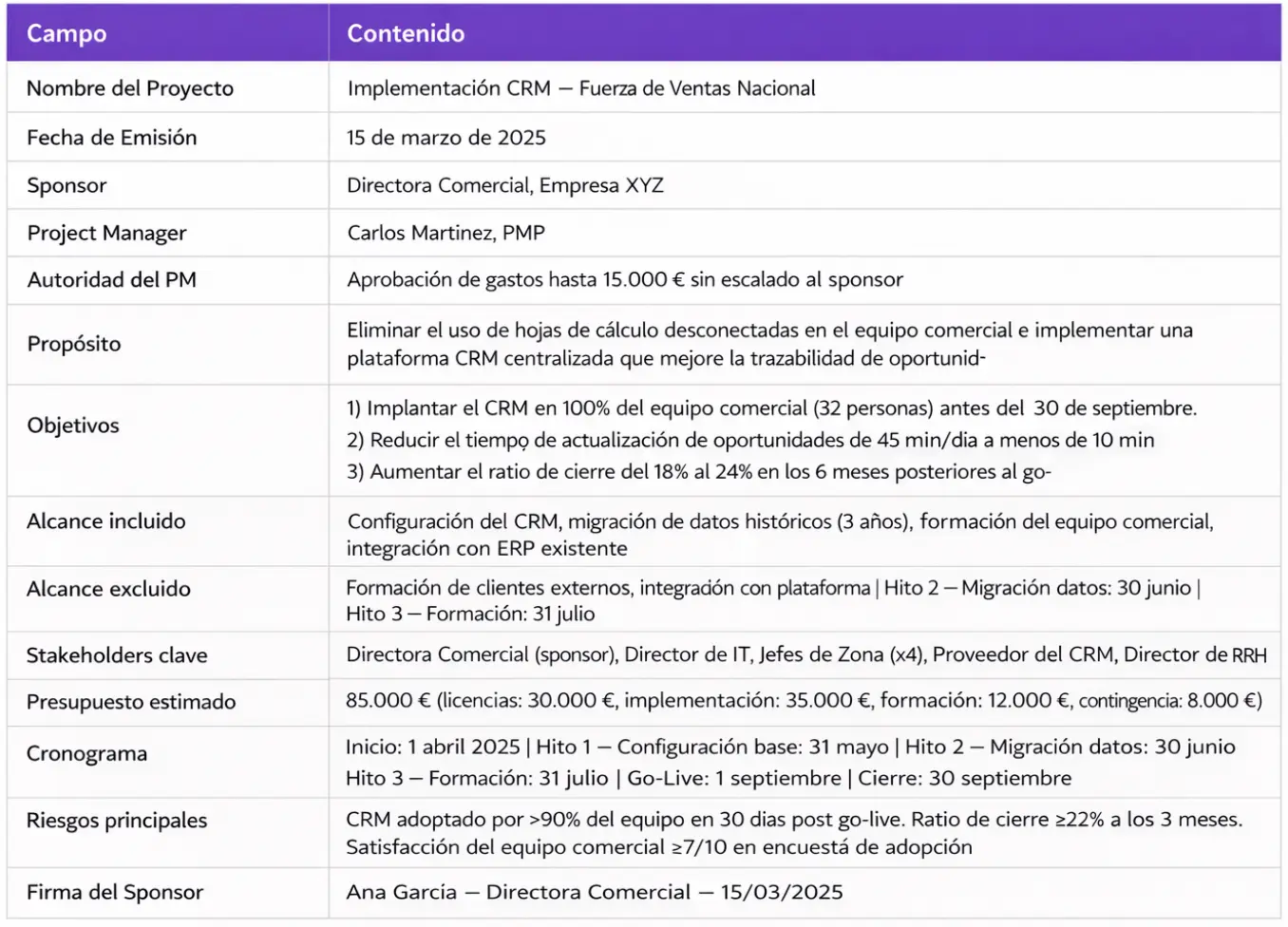Click the Campo column header
The width and height of the screenshot is (1288, 927).
tap(66, 32)
